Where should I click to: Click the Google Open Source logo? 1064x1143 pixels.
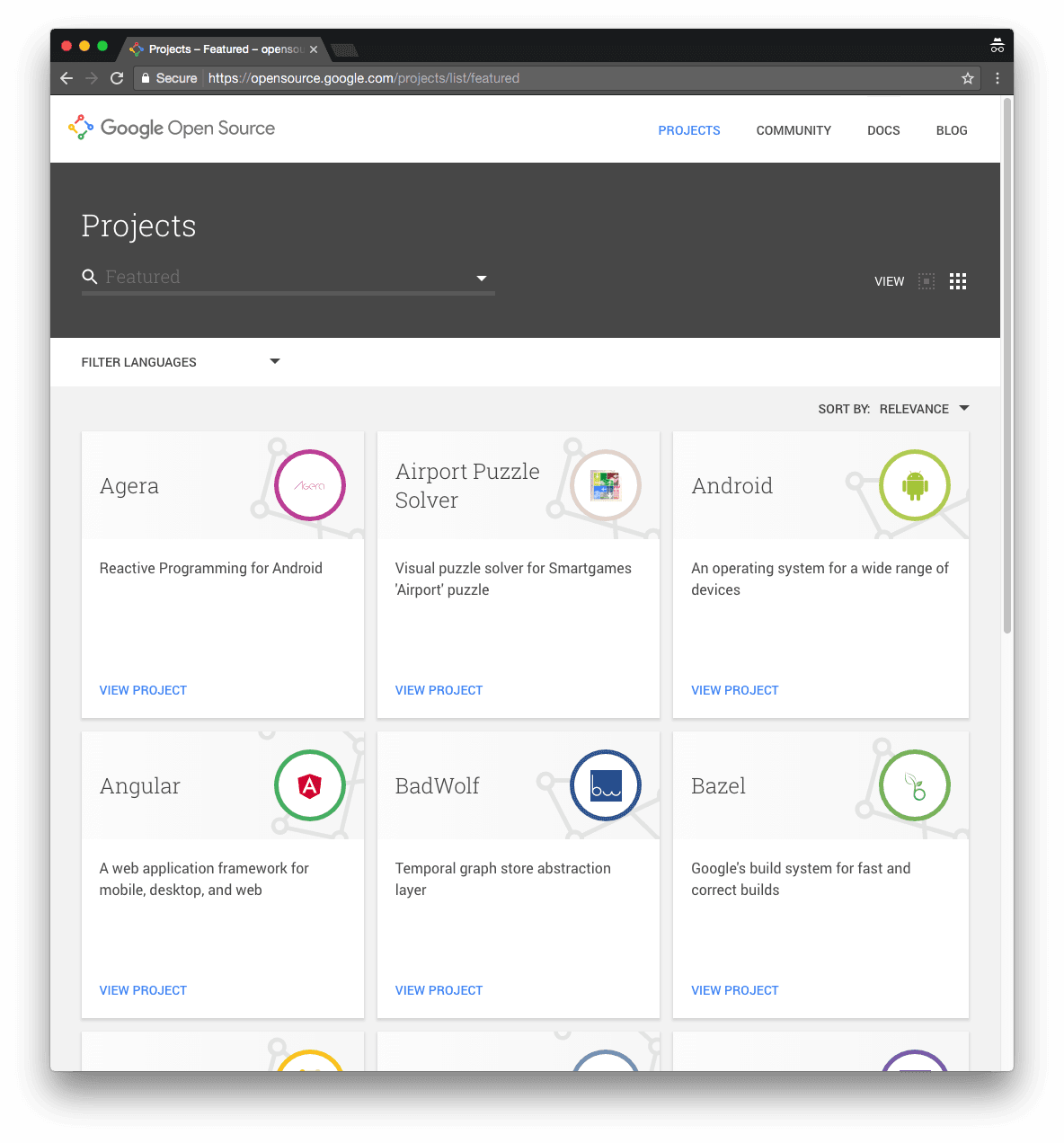172,128
